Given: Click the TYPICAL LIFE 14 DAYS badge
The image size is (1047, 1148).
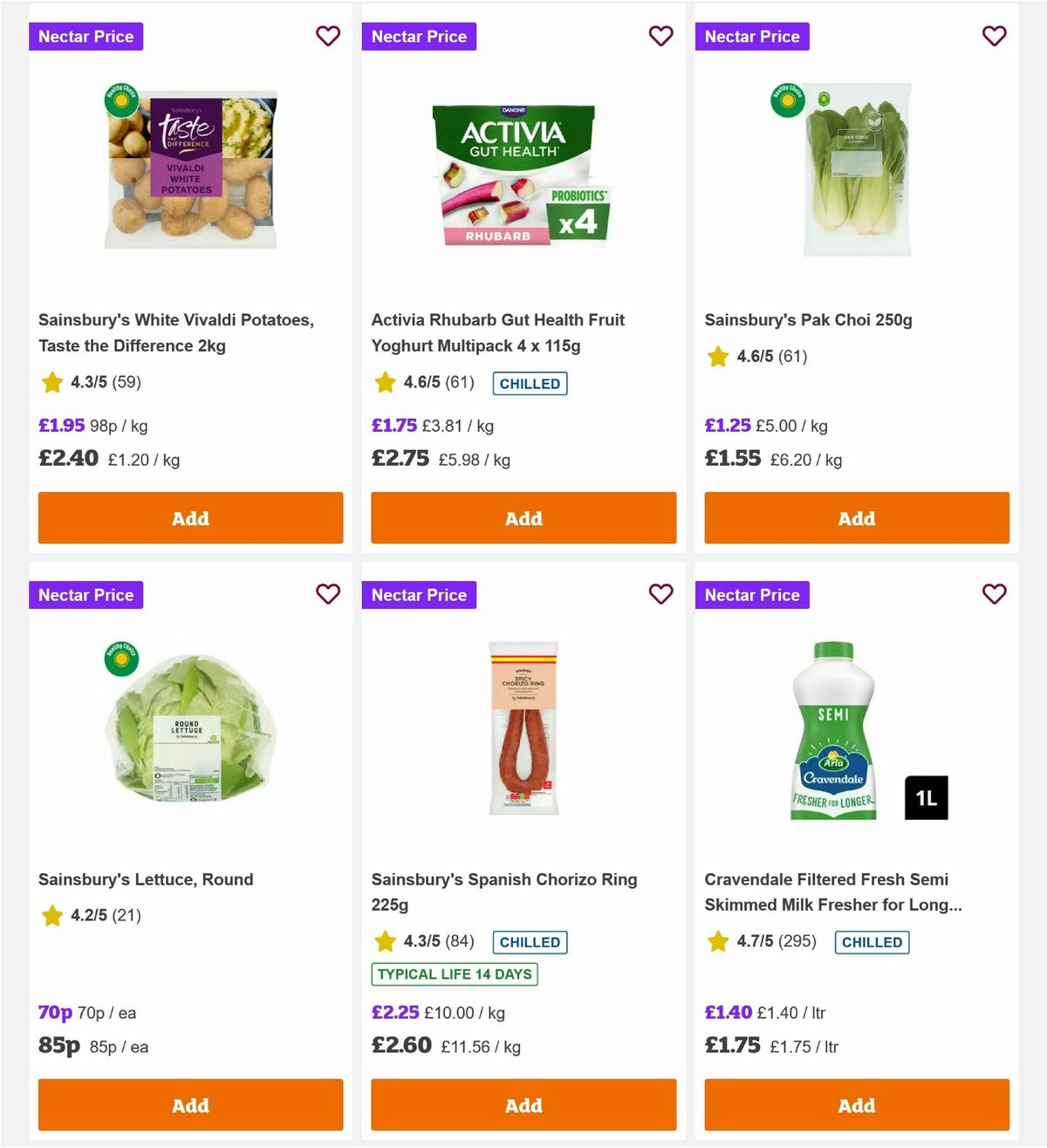Looking at the screenshot, I should (455, 974).
